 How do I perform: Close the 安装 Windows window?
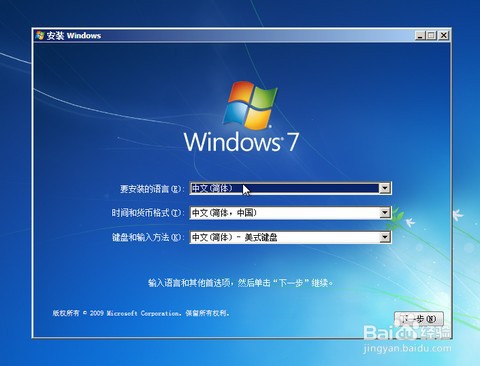(443, 35)
